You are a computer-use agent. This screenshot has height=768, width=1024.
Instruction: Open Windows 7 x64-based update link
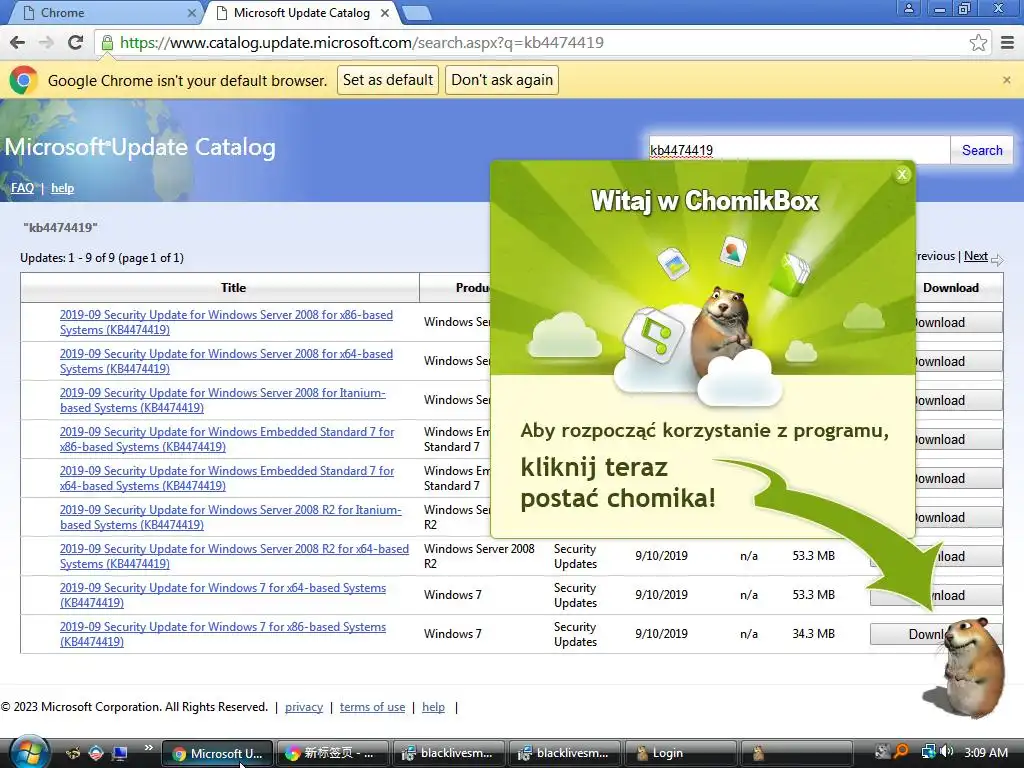(x=223, y=595)
